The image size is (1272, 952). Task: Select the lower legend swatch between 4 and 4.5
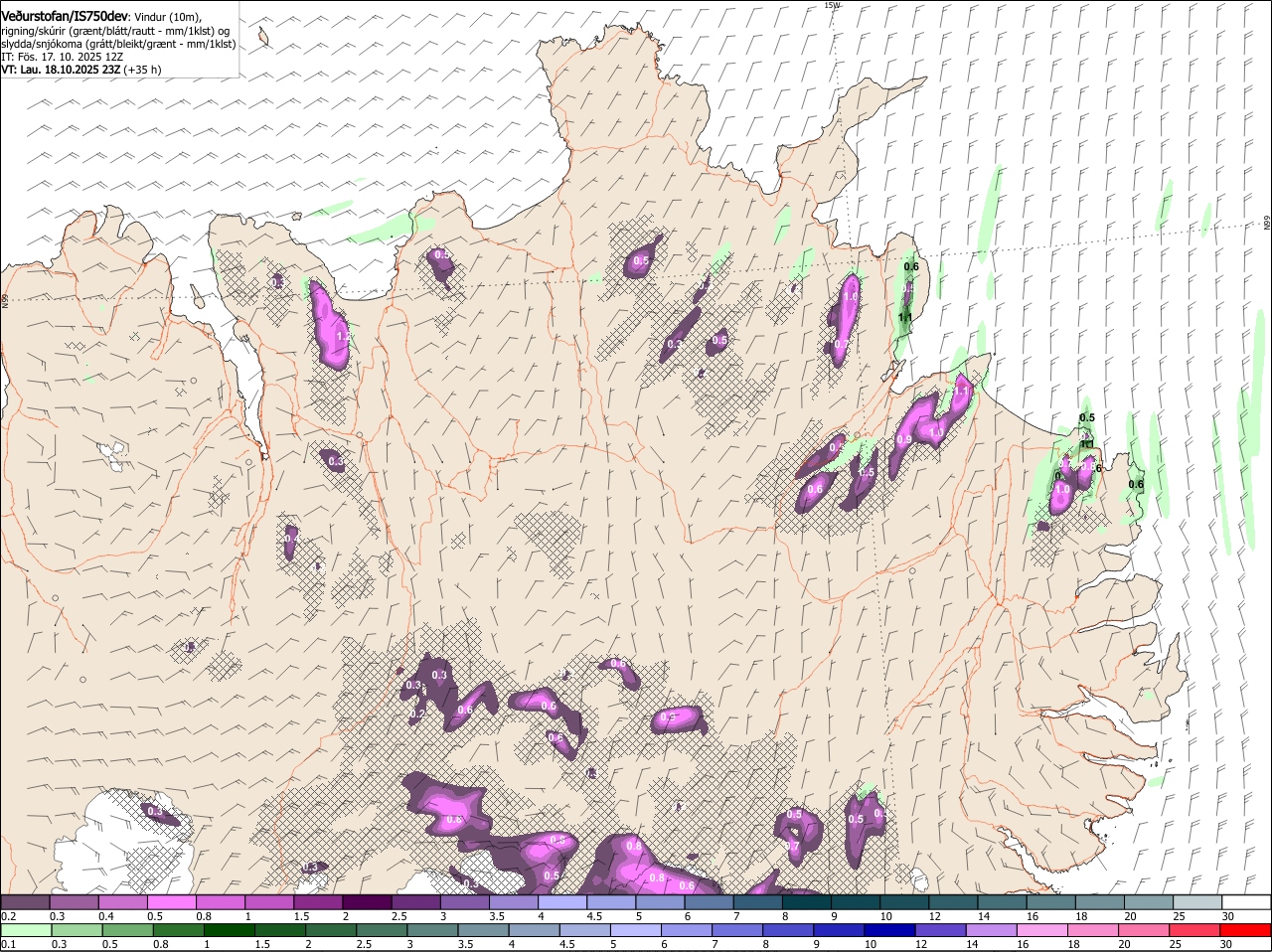(534, 931)
